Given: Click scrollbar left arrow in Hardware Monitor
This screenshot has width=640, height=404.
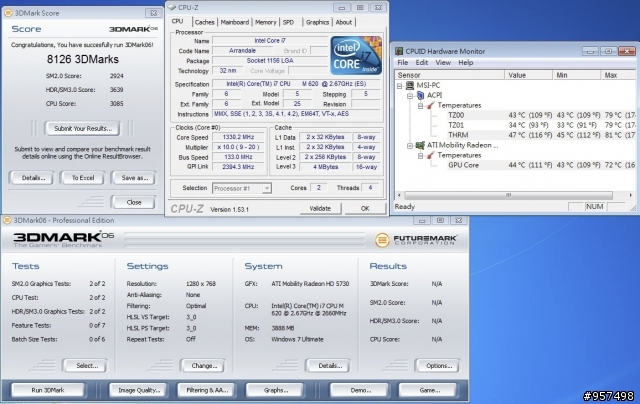Looking at the screenshot, I should 399,195.
